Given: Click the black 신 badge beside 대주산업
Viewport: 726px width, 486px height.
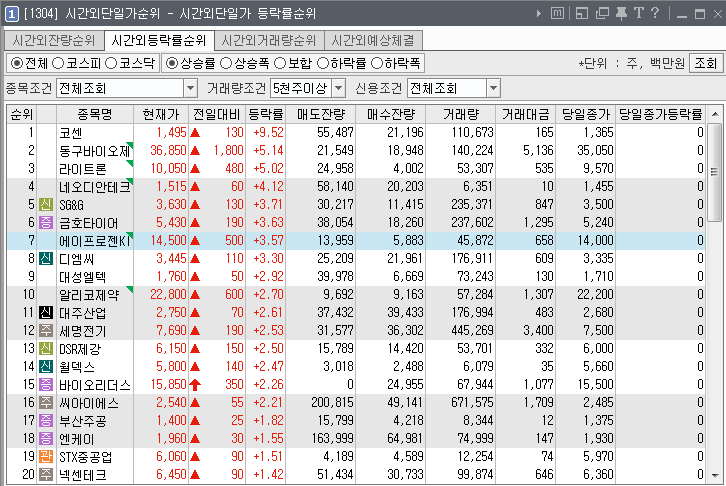Looking at the screenshot, I should click(x=45, y=312).
